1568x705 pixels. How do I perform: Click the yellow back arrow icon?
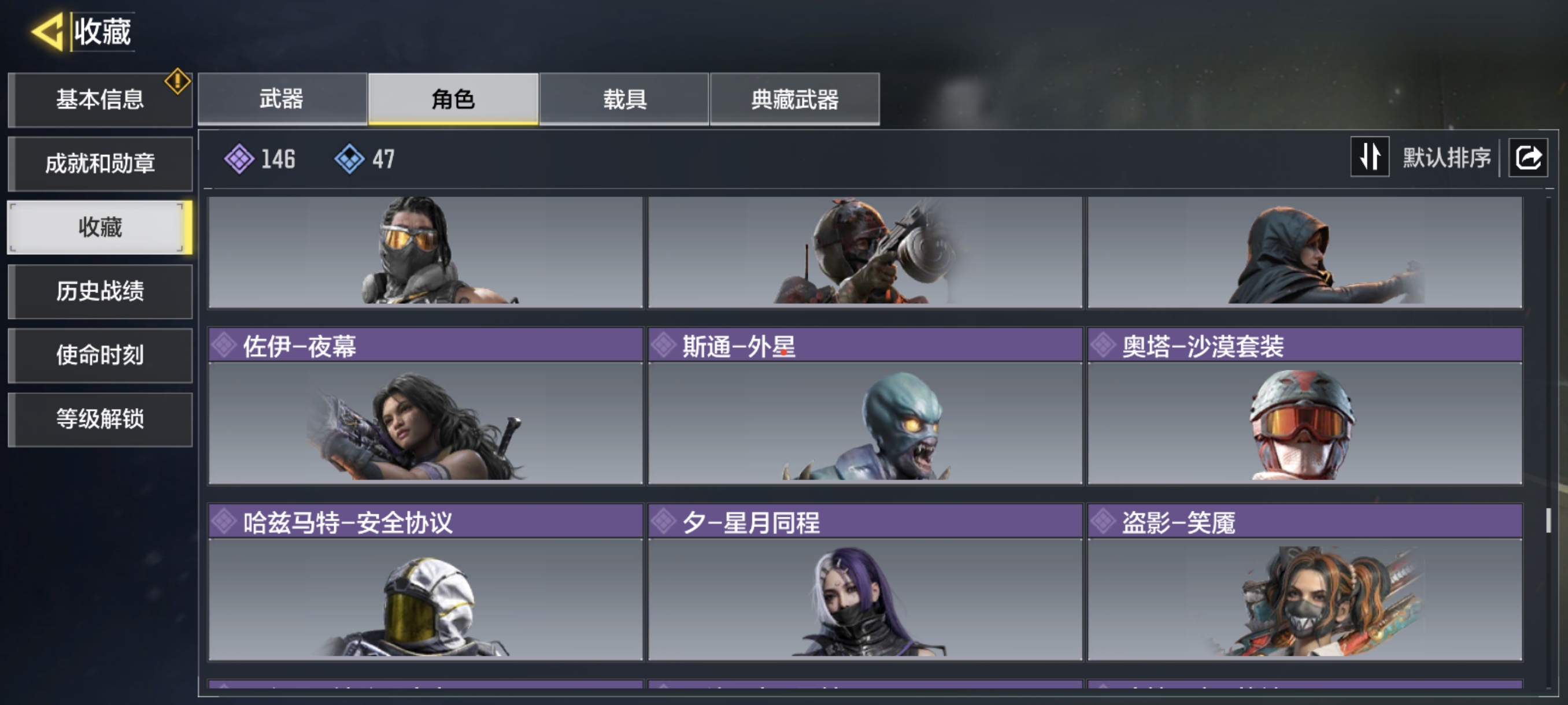[x=47, y=32]
